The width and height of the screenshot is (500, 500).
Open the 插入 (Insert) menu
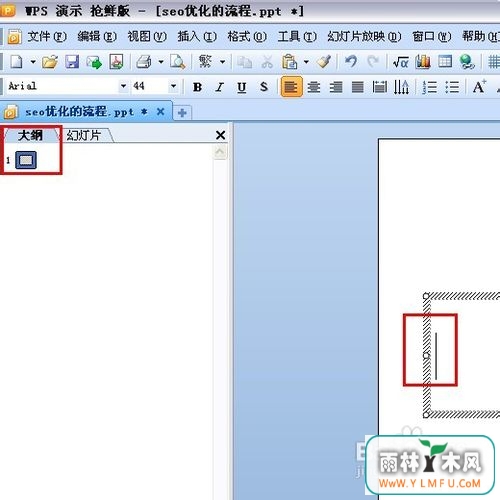(197, 36)
